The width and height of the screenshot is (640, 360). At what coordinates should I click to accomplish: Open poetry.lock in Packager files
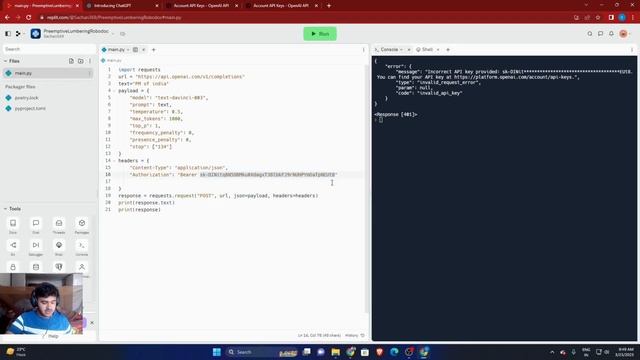pos(27,98)
